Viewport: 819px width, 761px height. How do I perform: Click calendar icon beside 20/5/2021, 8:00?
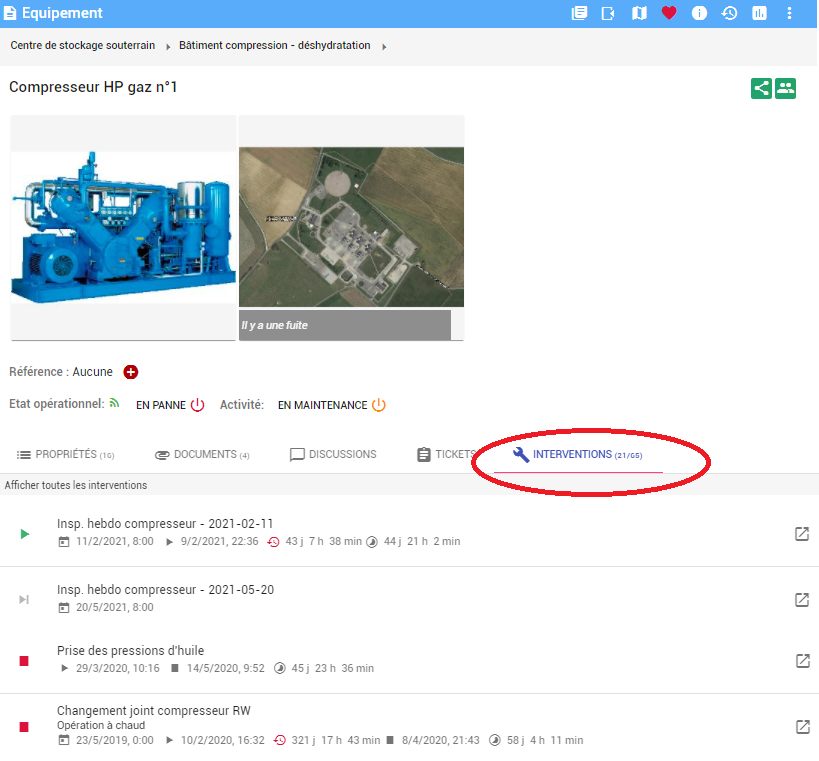(64, 607)
